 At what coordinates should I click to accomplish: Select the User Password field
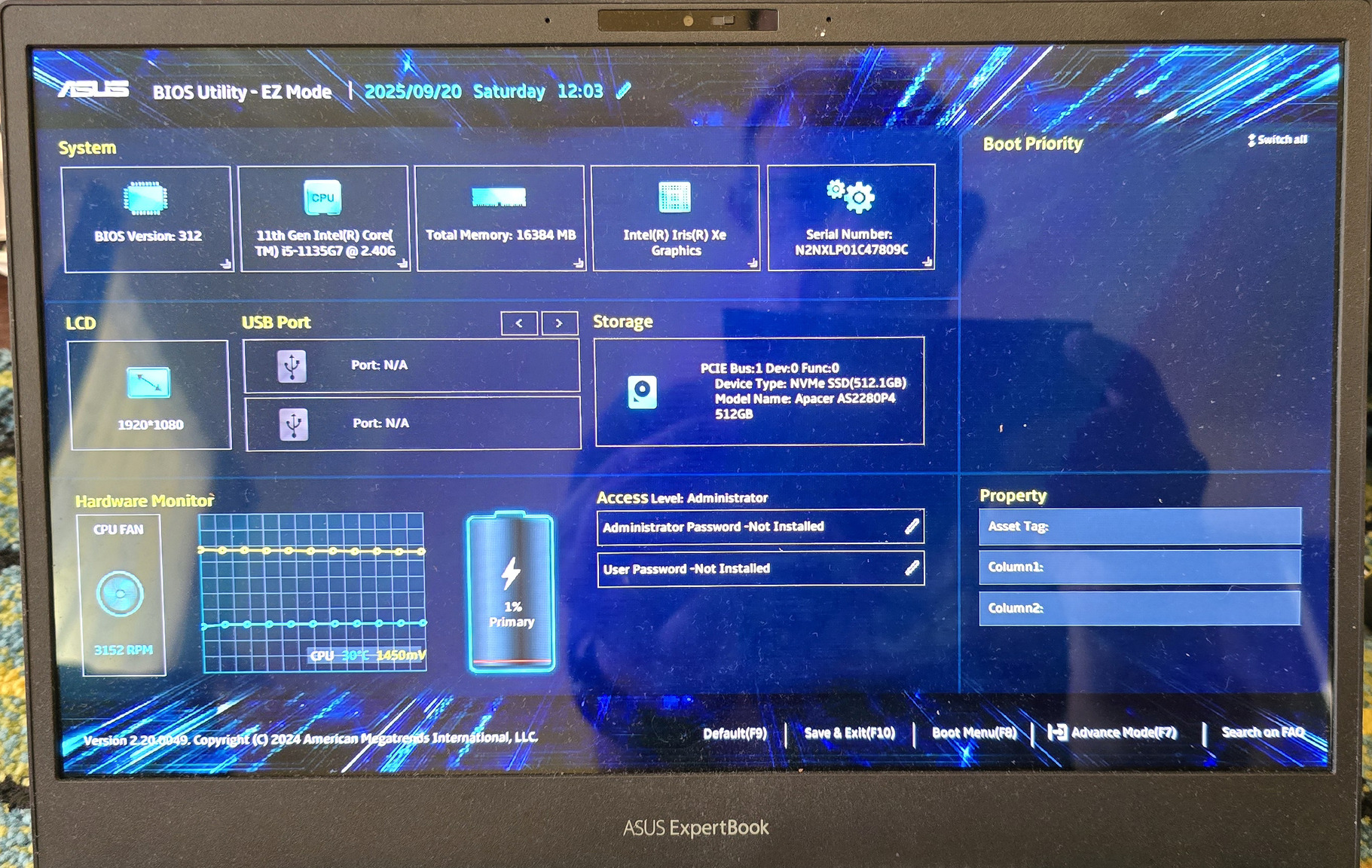[760, 568]
